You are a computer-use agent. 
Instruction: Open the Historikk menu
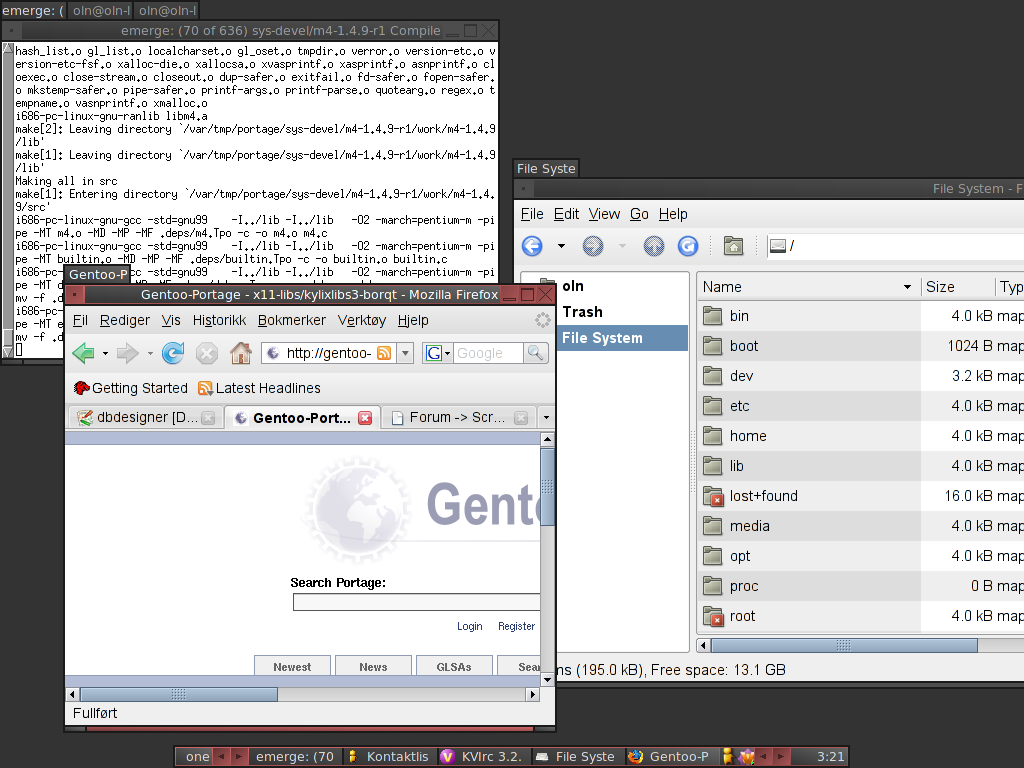(219, 320)
